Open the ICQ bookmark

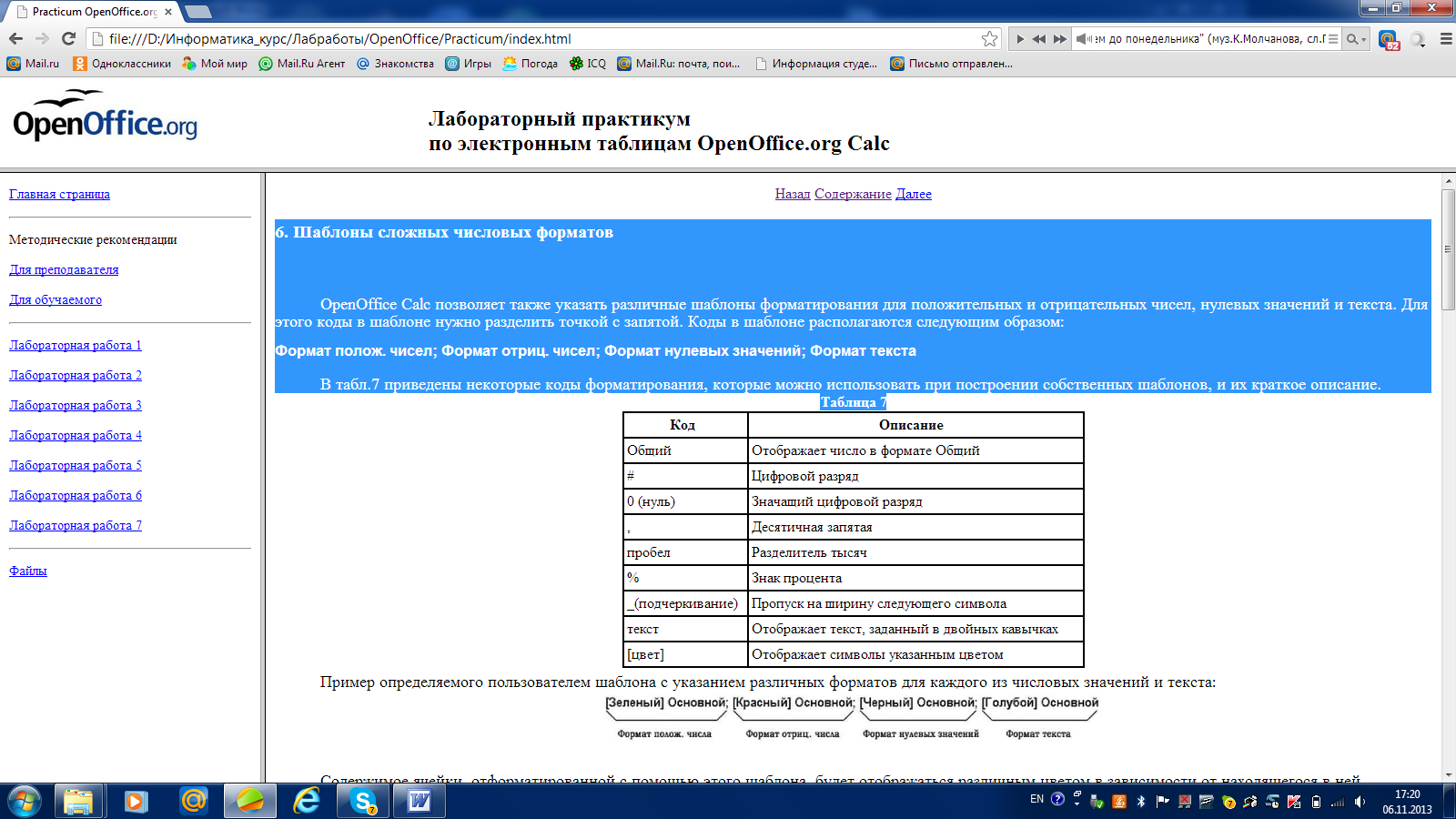(x=588, y=64)
